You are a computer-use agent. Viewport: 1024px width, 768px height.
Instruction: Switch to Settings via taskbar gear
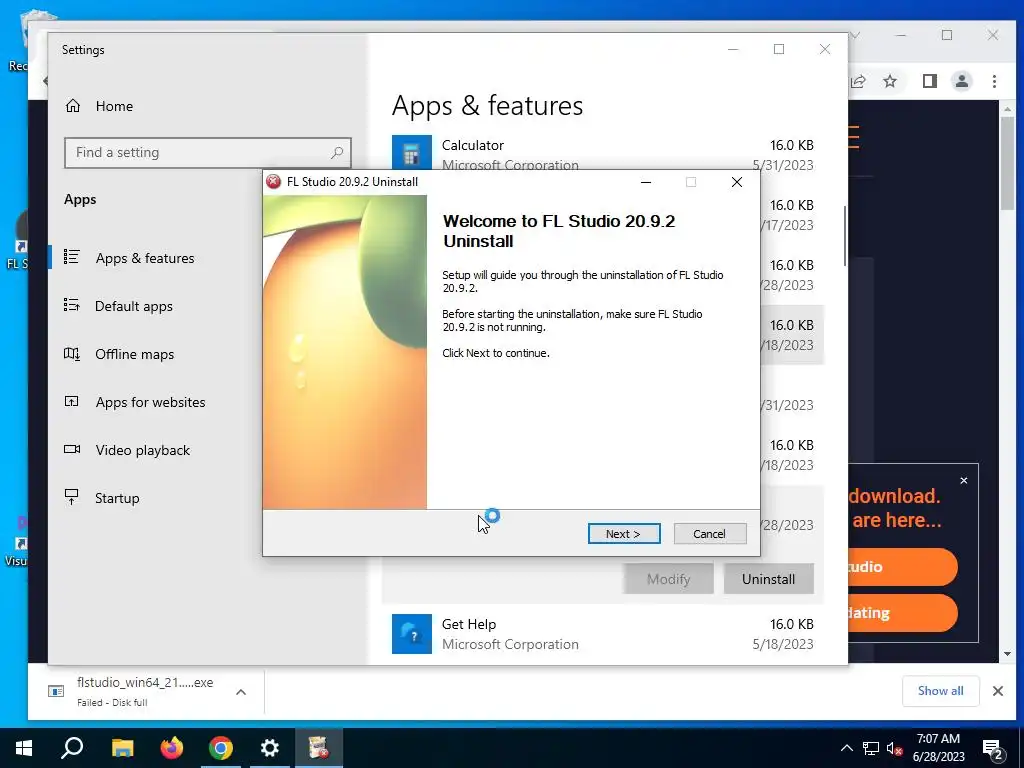[x=270, y=748]
